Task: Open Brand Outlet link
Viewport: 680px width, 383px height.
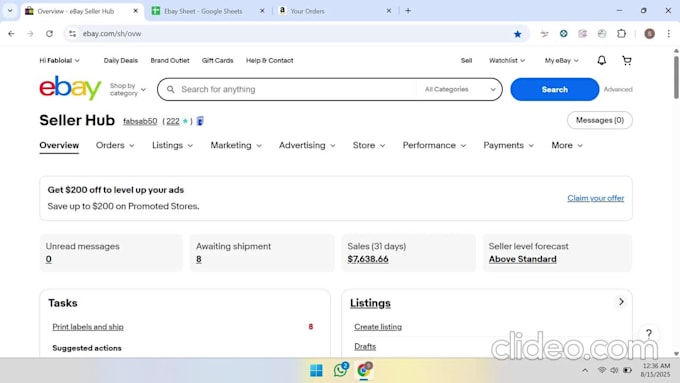Action: (x=170, y=60)
